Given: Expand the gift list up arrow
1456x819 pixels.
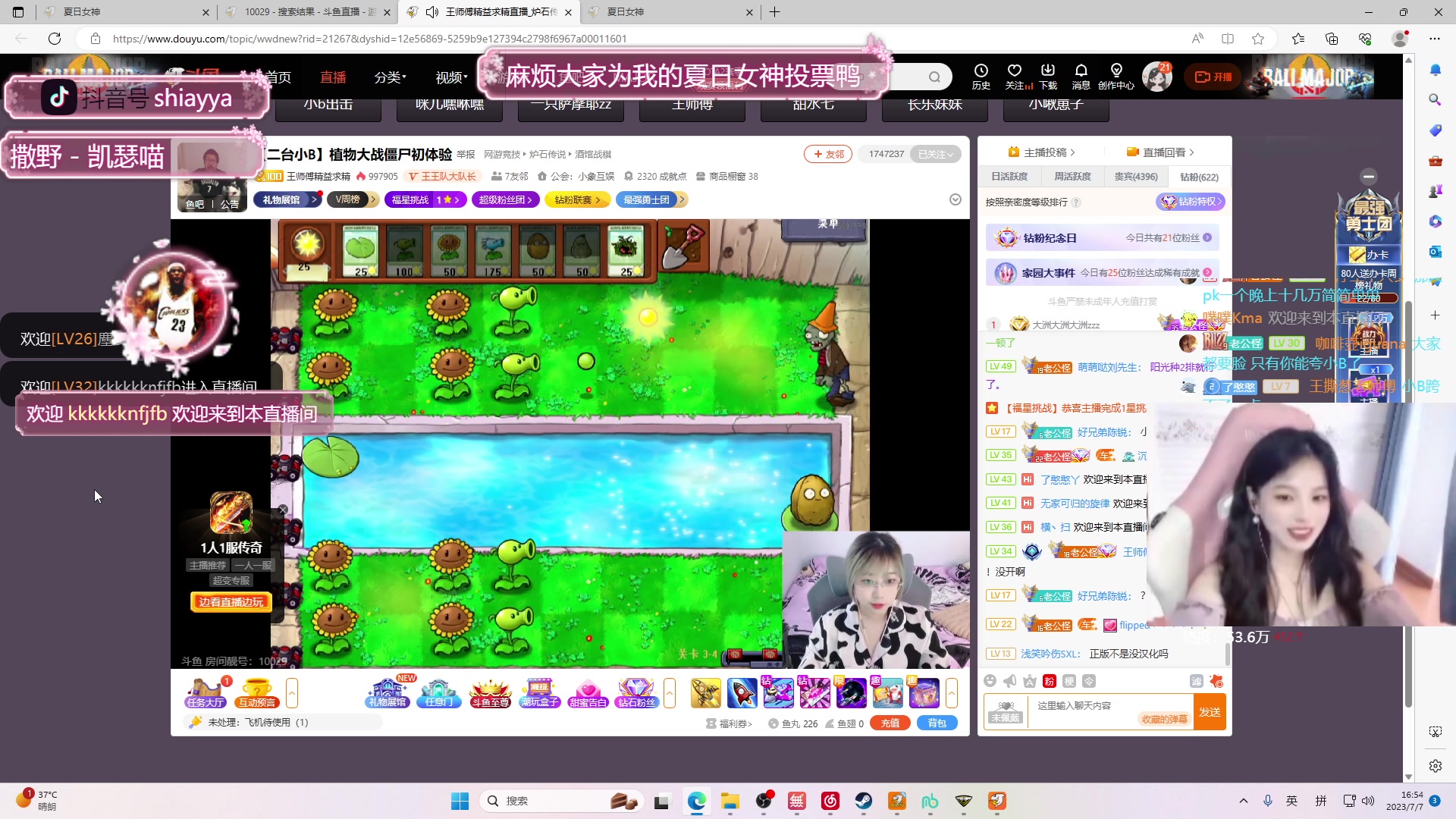Looking at the screenshot, I should [951, 693].
